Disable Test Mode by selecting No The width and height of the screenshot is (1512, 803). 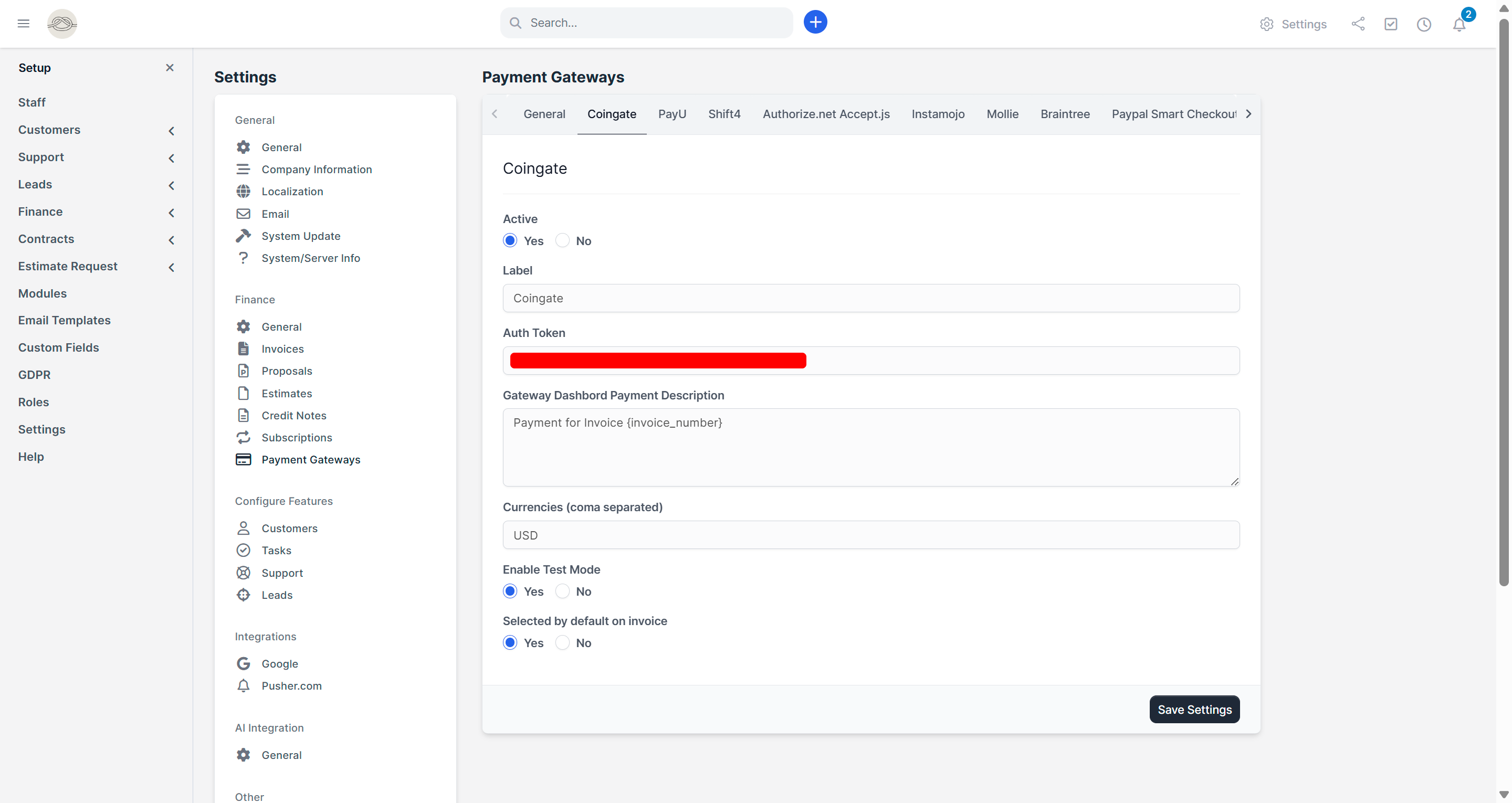tap(562, 591)
